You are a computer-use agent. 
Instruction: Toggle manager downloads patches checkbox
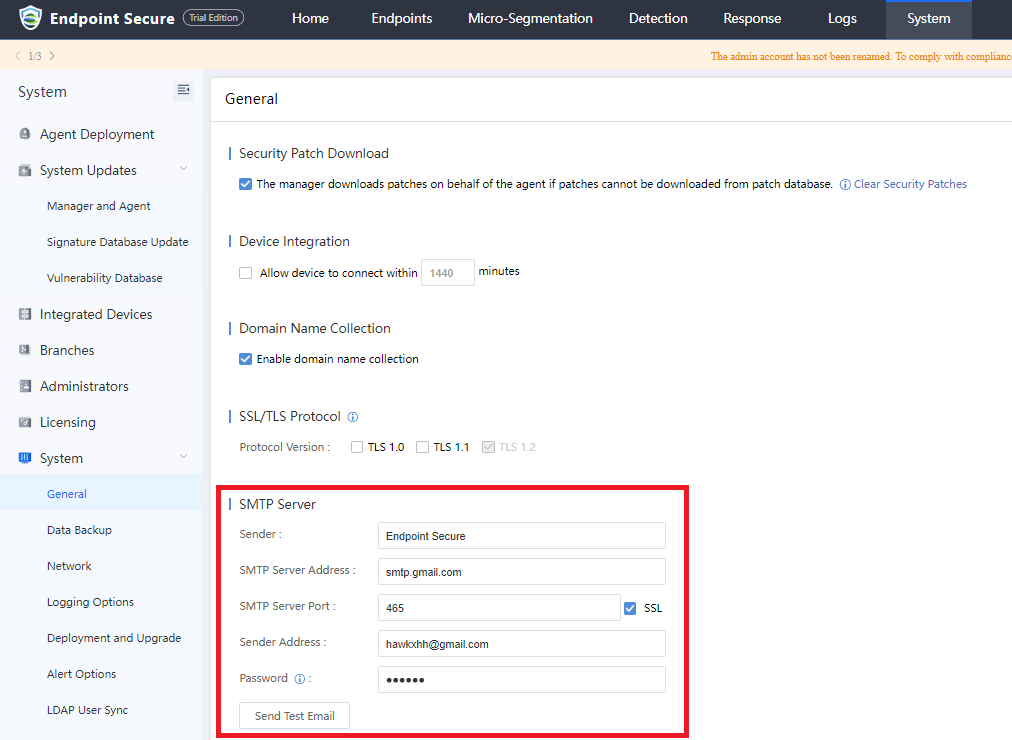[245, 184]
